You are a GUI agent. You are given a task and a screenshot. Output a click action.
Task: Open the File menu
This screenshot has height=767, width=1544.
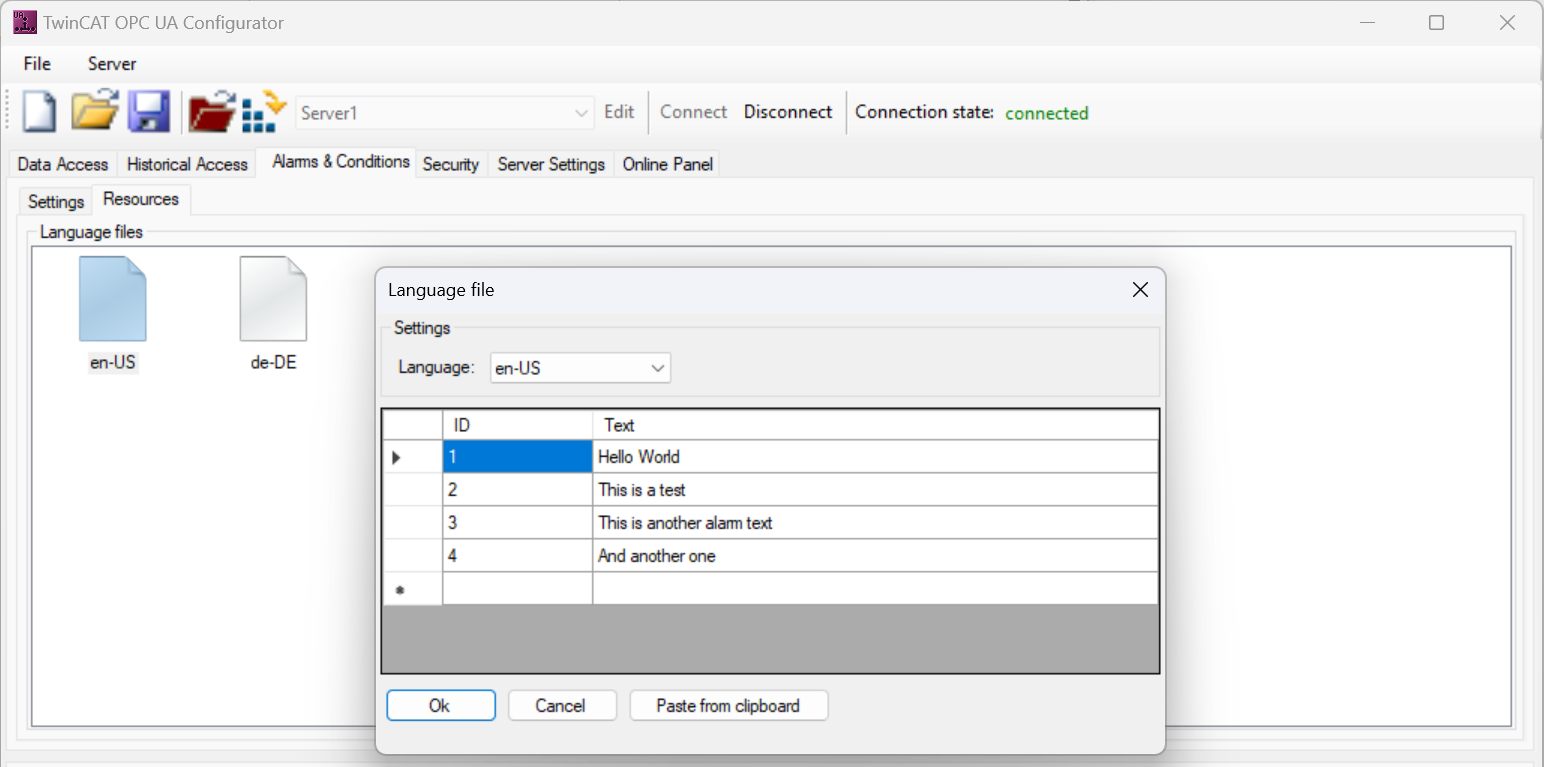(37, 63)
